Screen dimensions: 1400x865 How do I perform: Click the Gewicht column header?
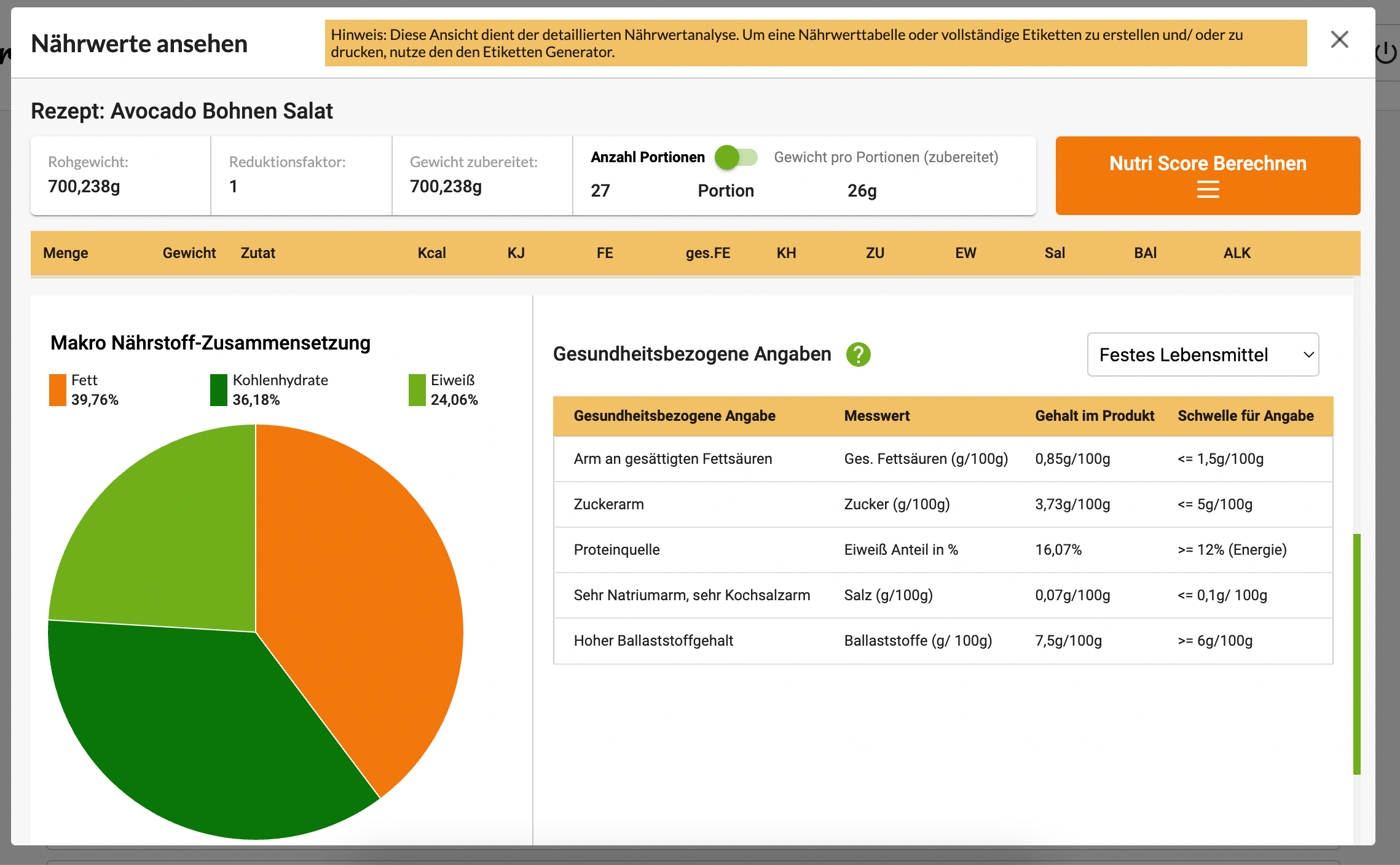click(189, 253)
